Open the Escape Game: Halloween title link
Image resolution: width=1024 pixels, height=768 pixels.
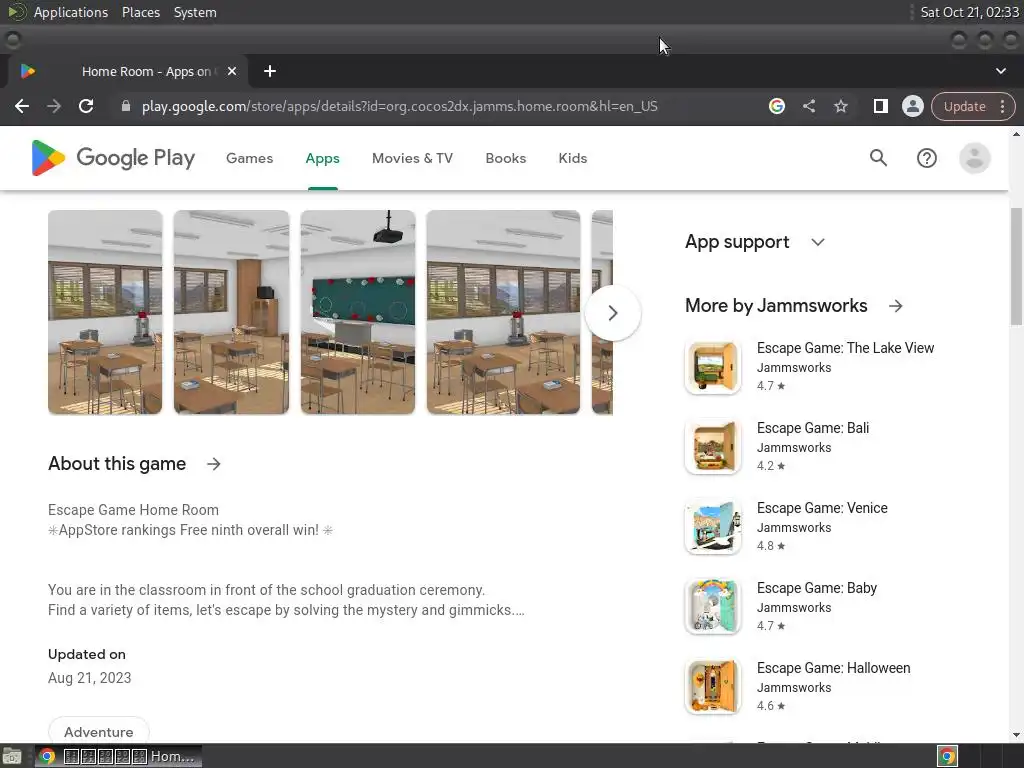(833, 668)
